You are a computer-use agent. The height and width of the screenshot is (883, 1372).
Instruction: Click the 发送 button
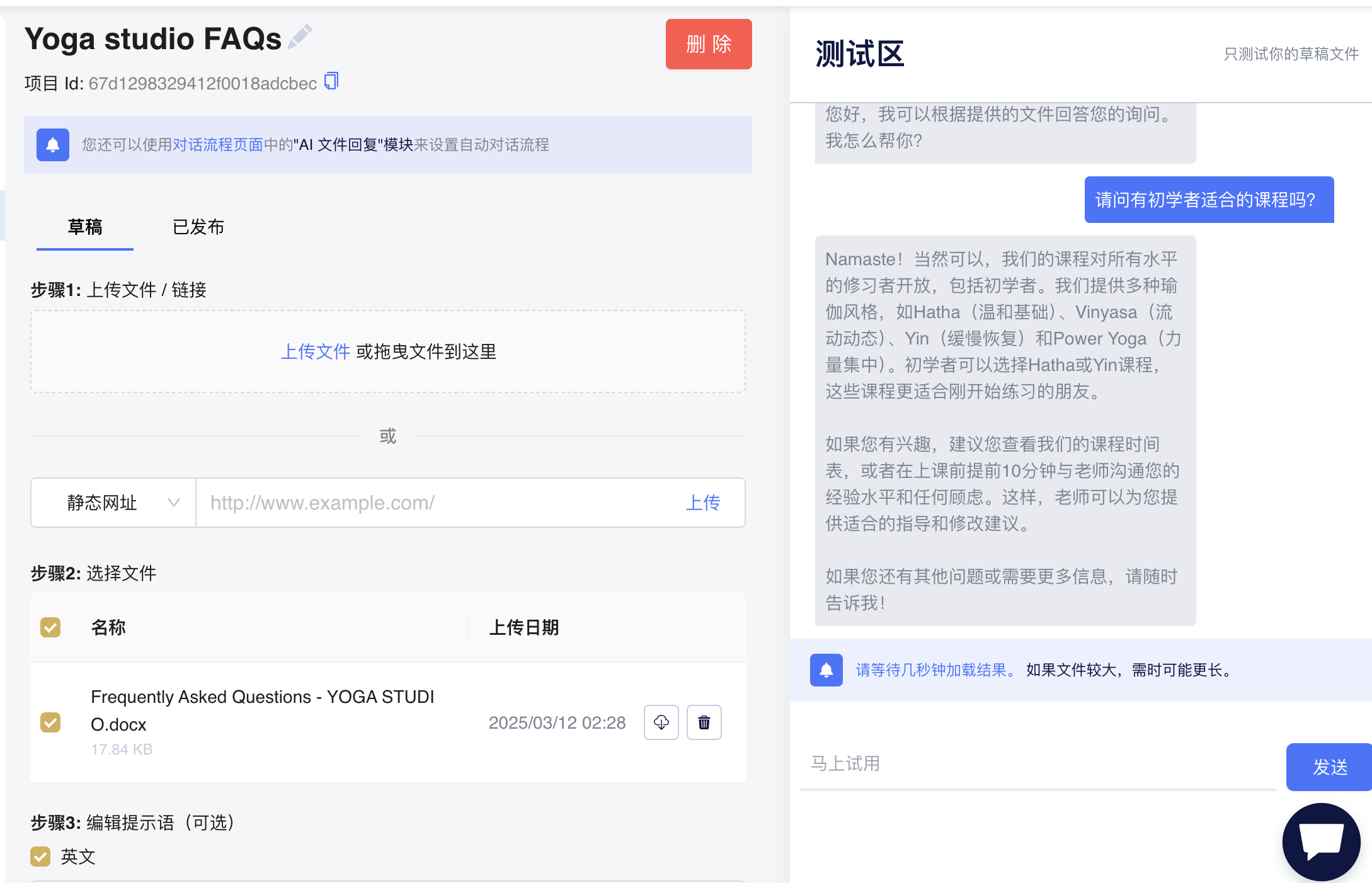point(1329,766)
